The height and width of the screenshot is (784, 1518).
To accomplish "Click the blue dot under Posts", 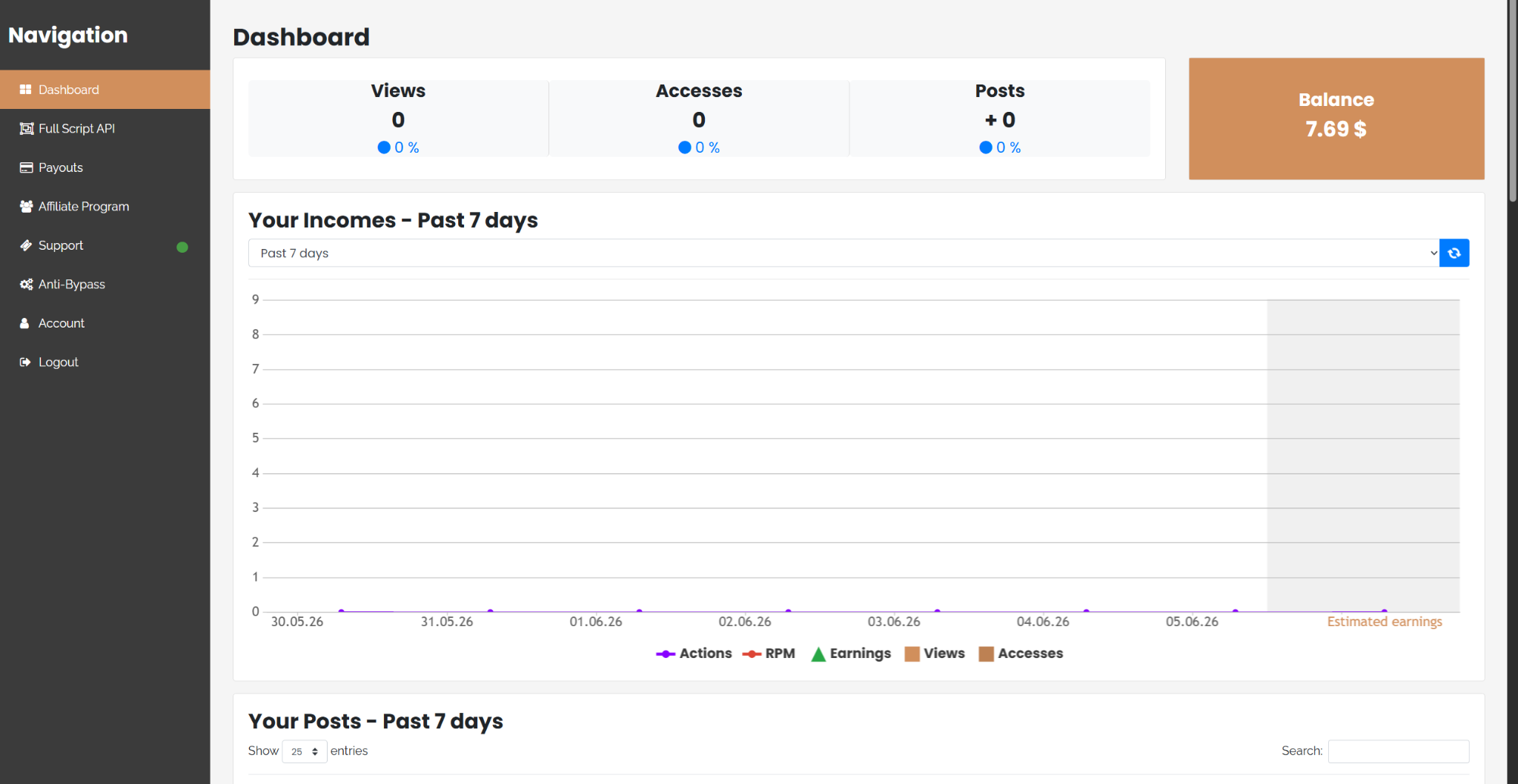I will (986, 147).
